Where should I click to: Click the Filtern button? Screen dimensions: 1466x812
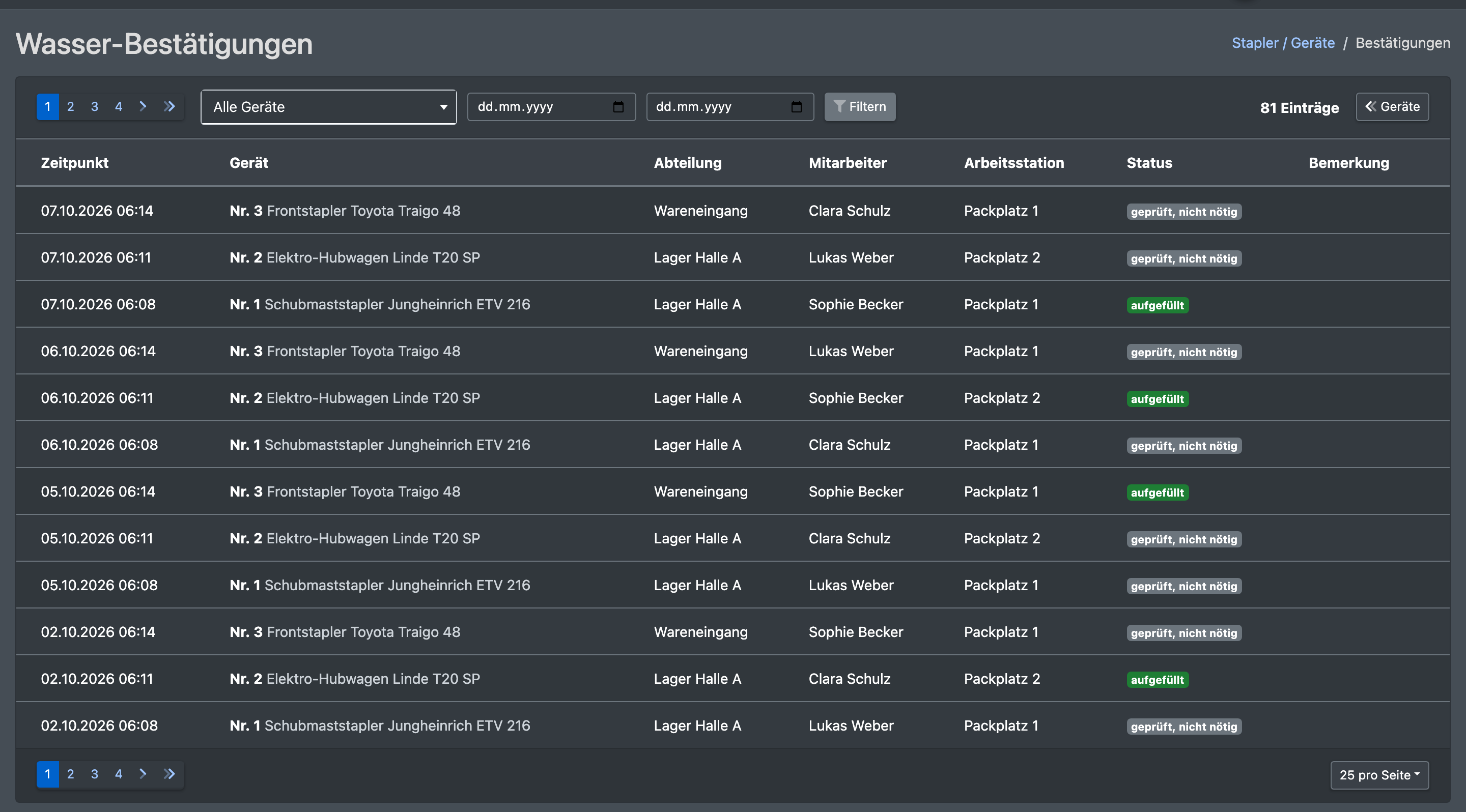[x=859, y=106]
